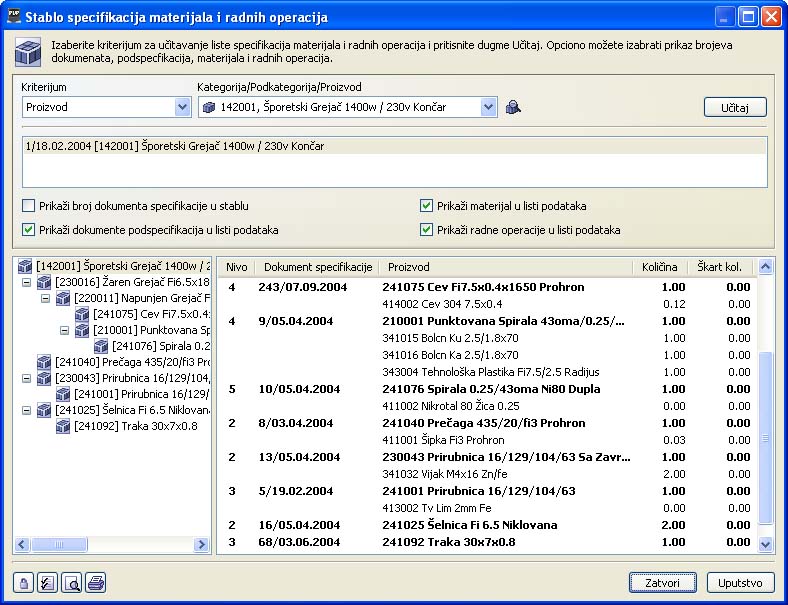The width and height of the screenshot is (788, 605).
Task: Collapse the [241025] Šelnica Fi 6.5 node
Action: [26, 411]
